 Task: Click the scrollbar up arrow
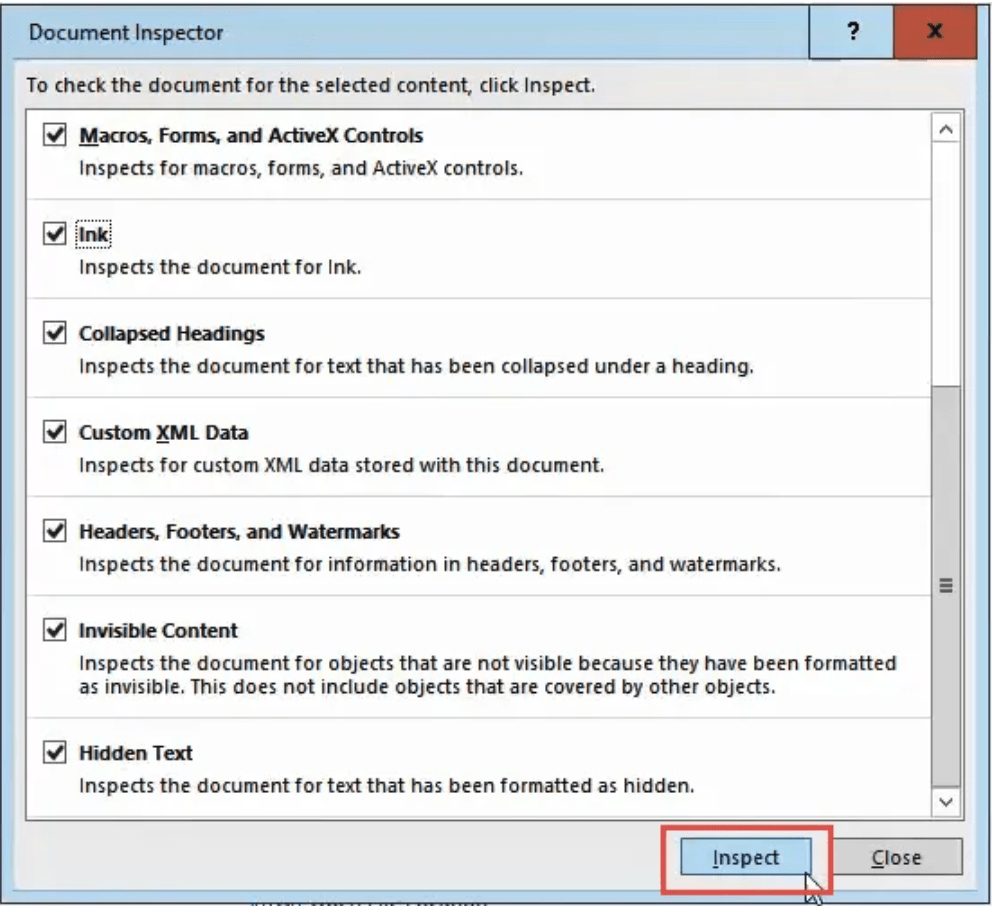[x=946, y=130]
